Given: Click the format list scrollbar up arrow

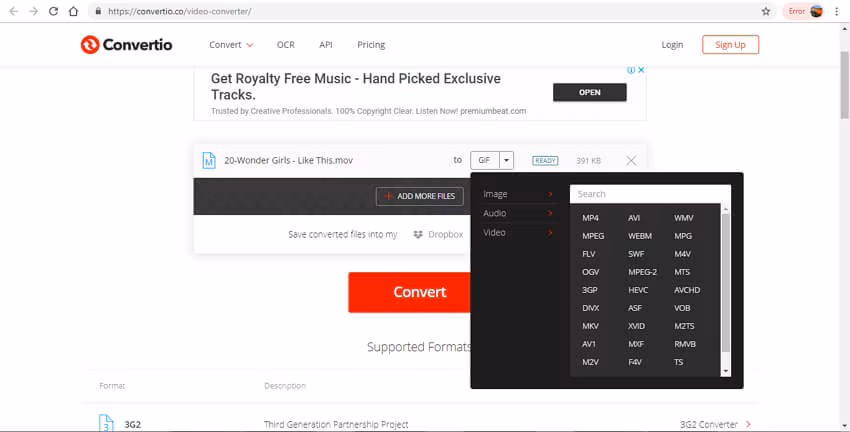Looking at the screenshot, I should (x=726, y=209).
